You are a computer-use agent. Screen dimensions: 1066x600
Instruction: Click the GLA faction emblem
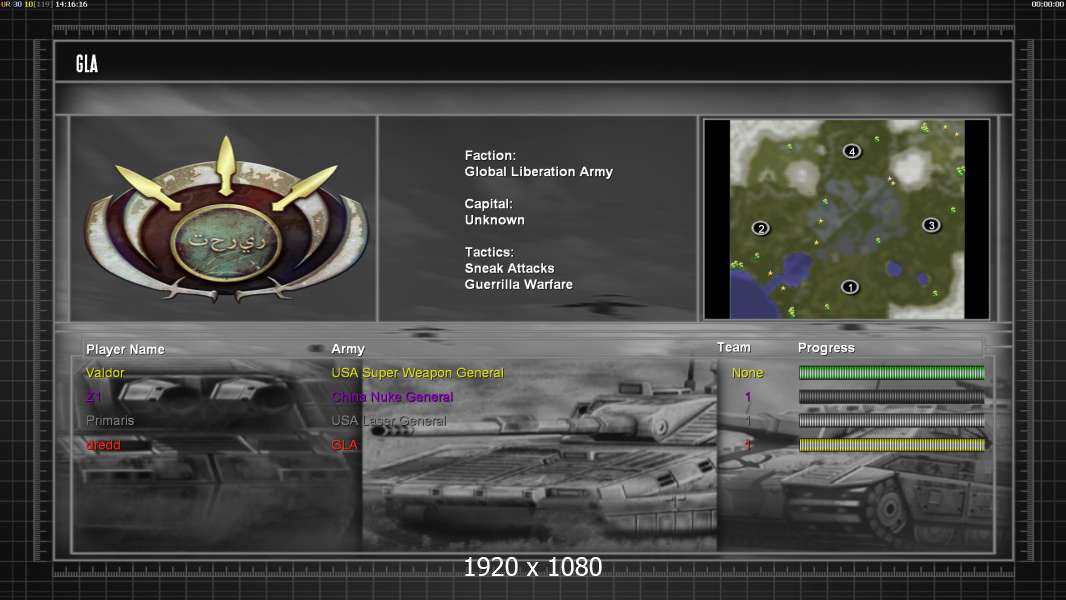[226, 220]
